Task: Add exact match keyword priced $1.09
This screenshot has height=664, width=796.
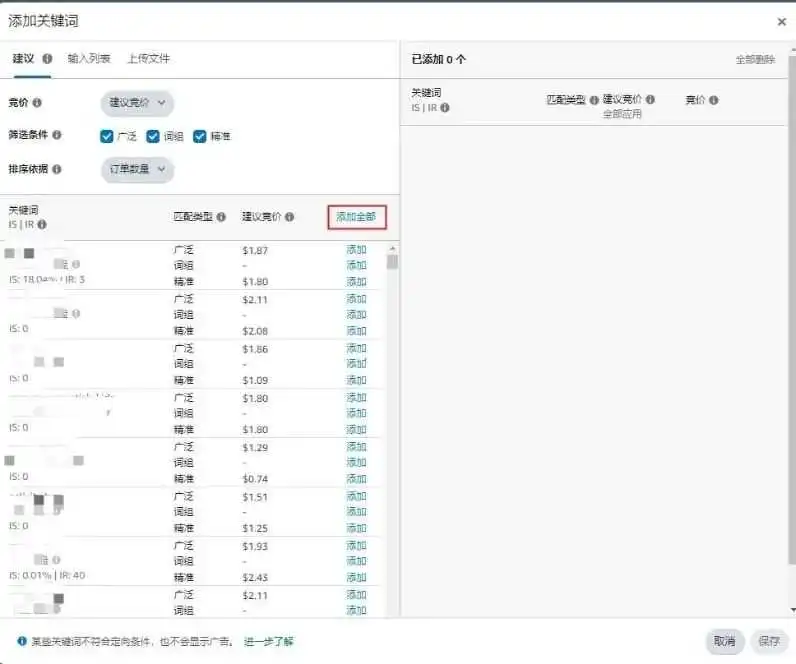Action: pos(356,380)
